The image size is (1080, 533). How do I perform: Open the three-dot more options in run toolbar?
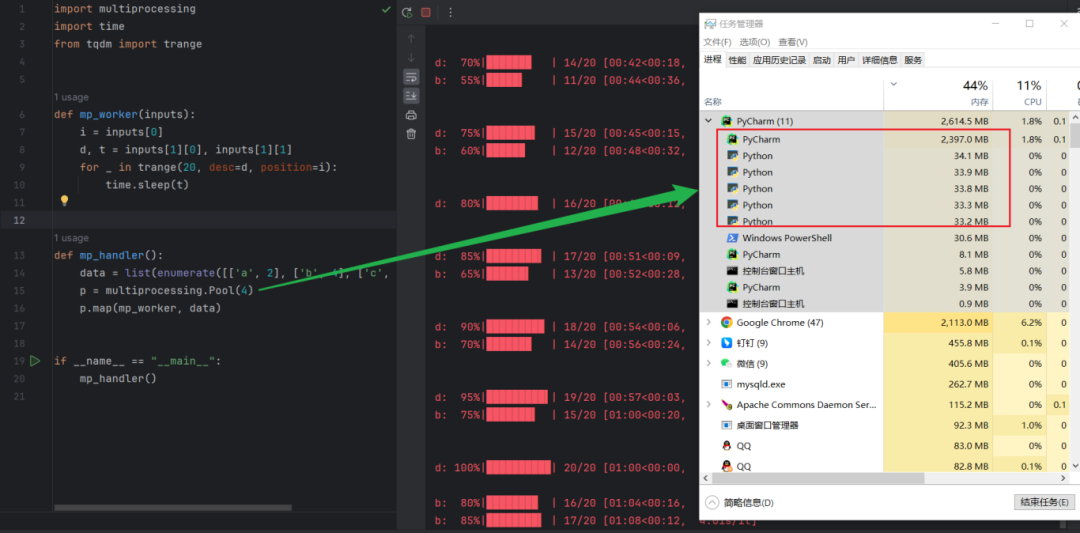tap(450, 12)
